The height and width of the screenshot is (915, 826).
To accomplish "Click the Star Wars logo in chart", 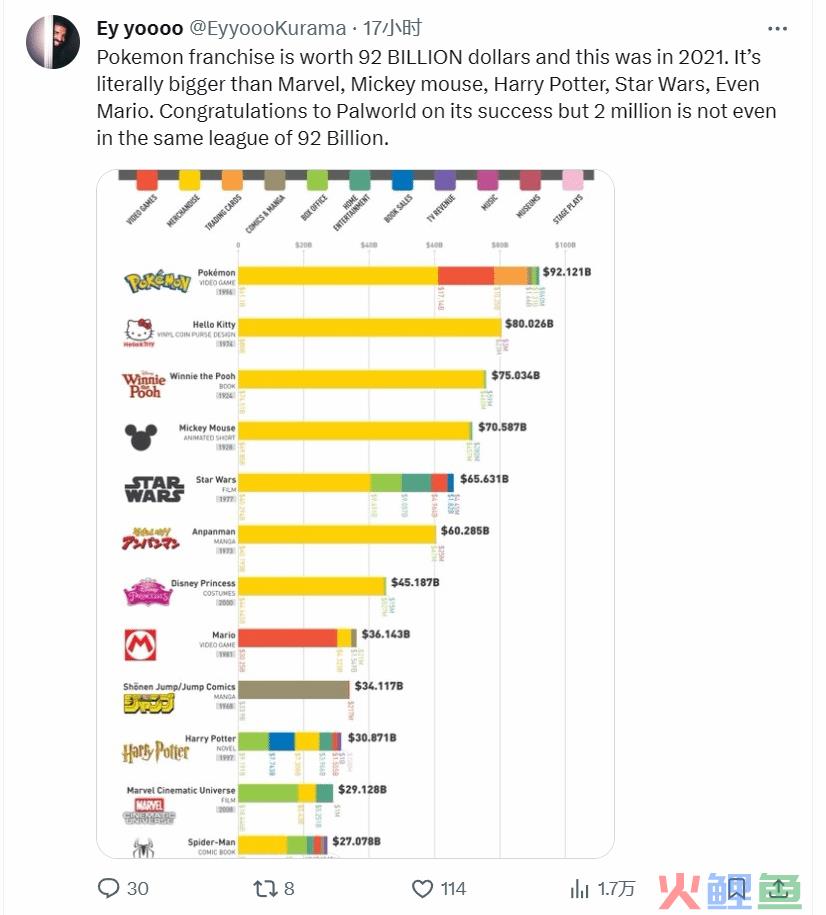I will click(x=154, y=489).
